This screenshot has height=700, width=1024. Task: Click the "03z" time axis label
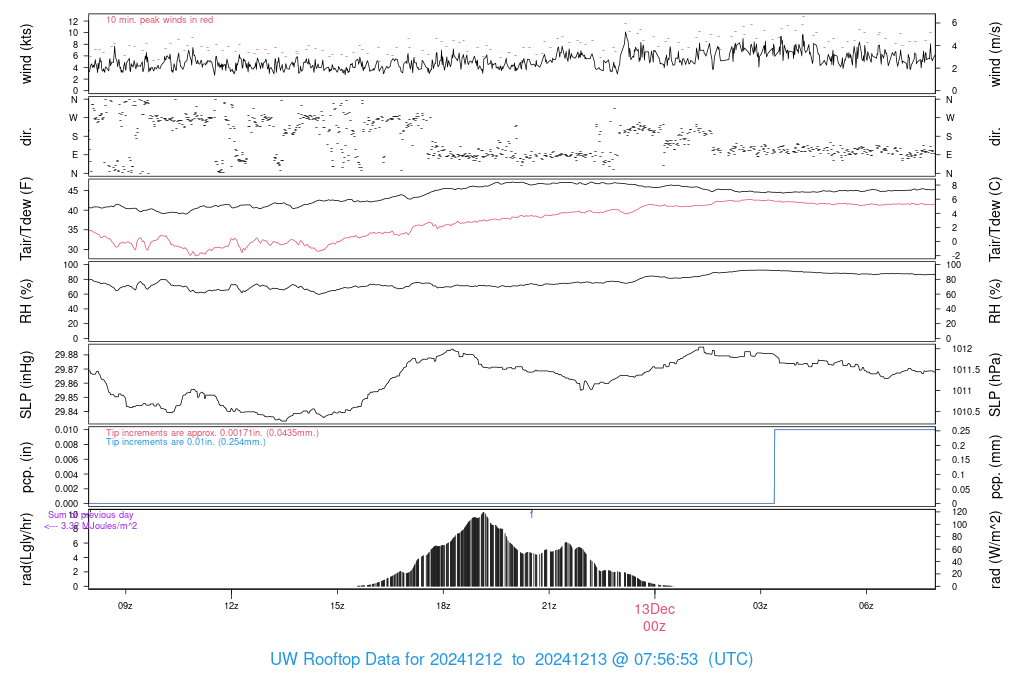760,606
